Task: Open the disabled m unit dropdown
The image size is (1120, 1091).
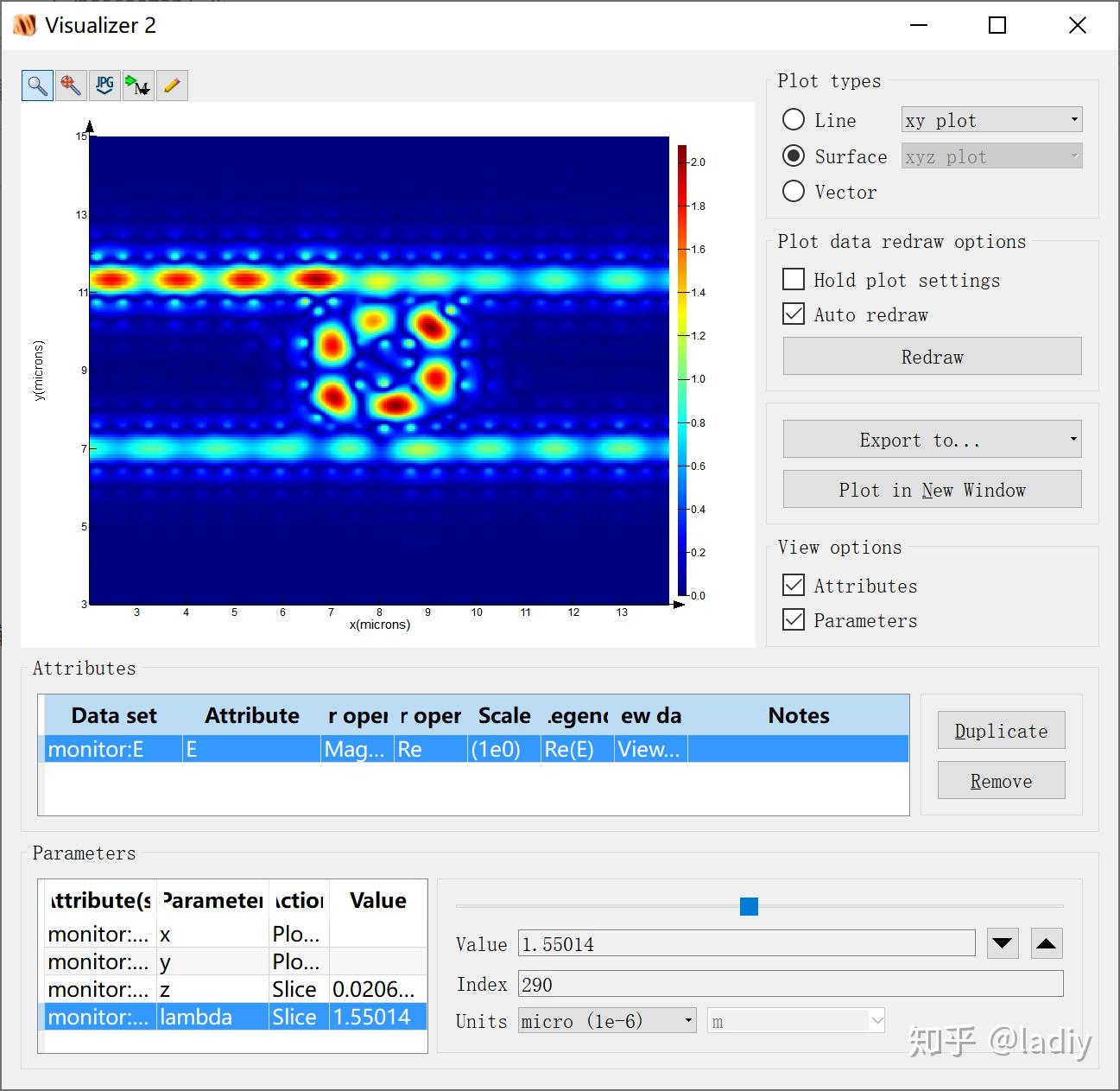Action: [796, 1021]
